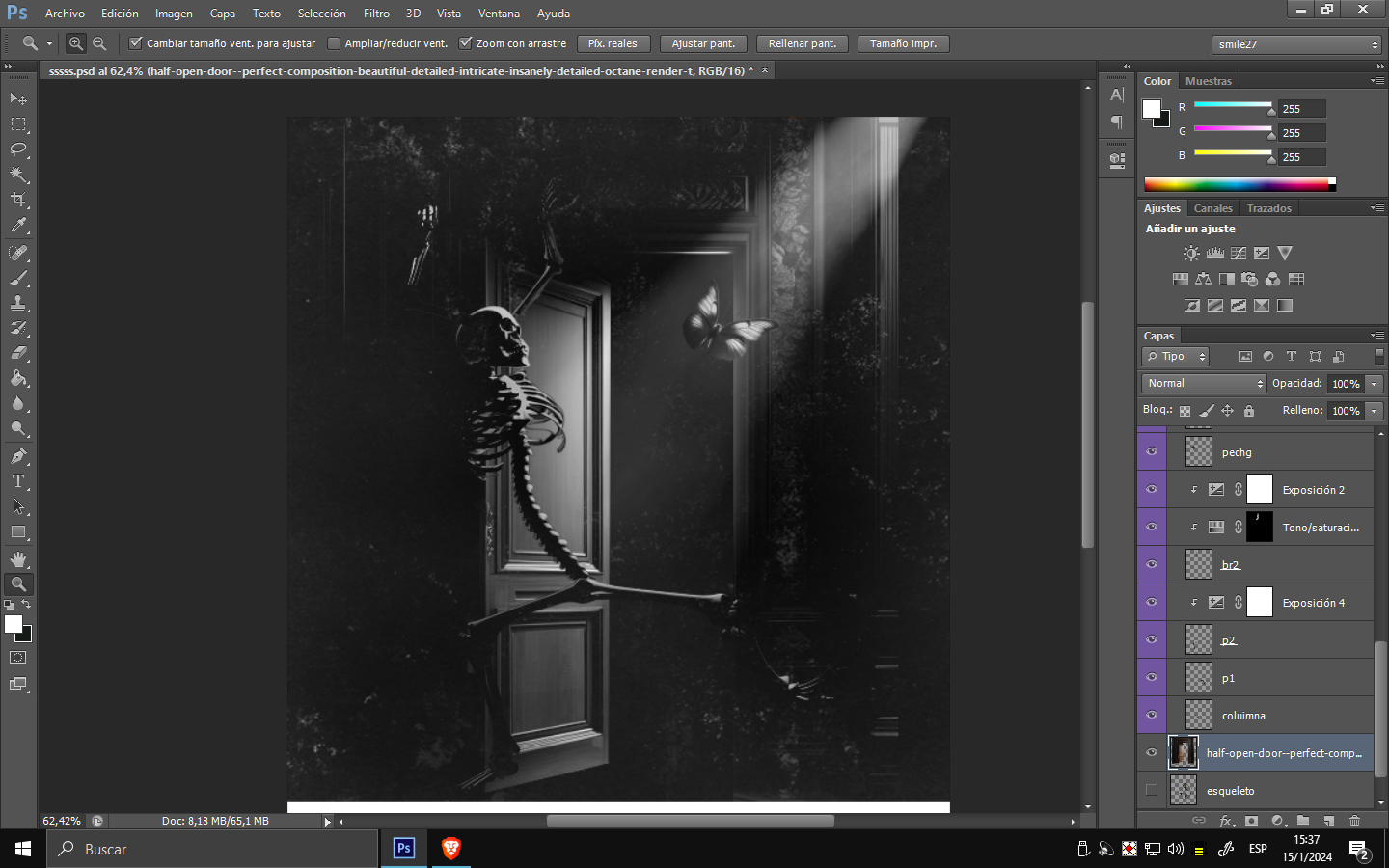This screenshot has width=1389, height=868.
Task: Select the Move tool
Action: (18, 98)
